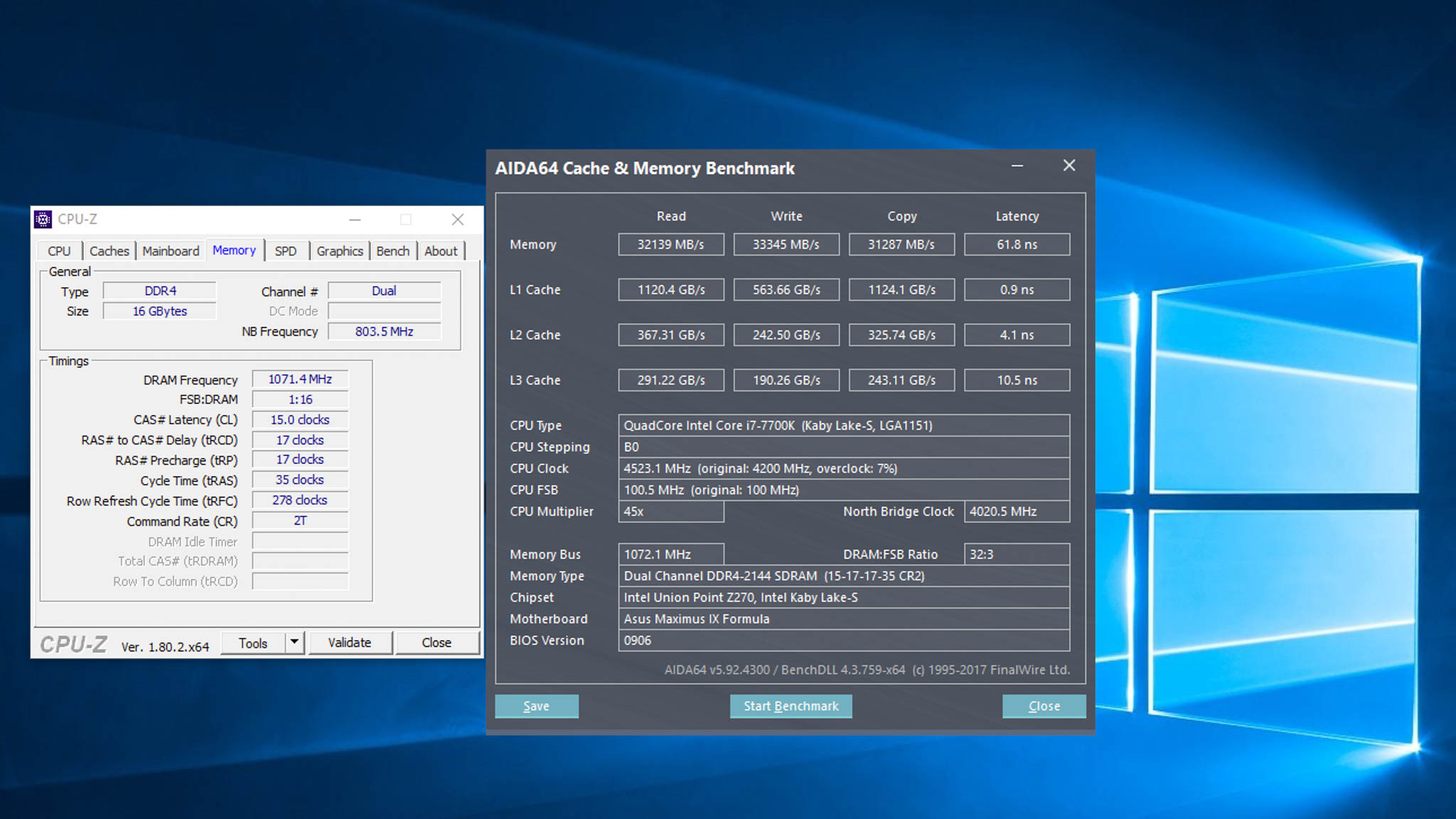Click the Validate button in CPU-Z
This screenshot has width=1456, height=819.
350,643
